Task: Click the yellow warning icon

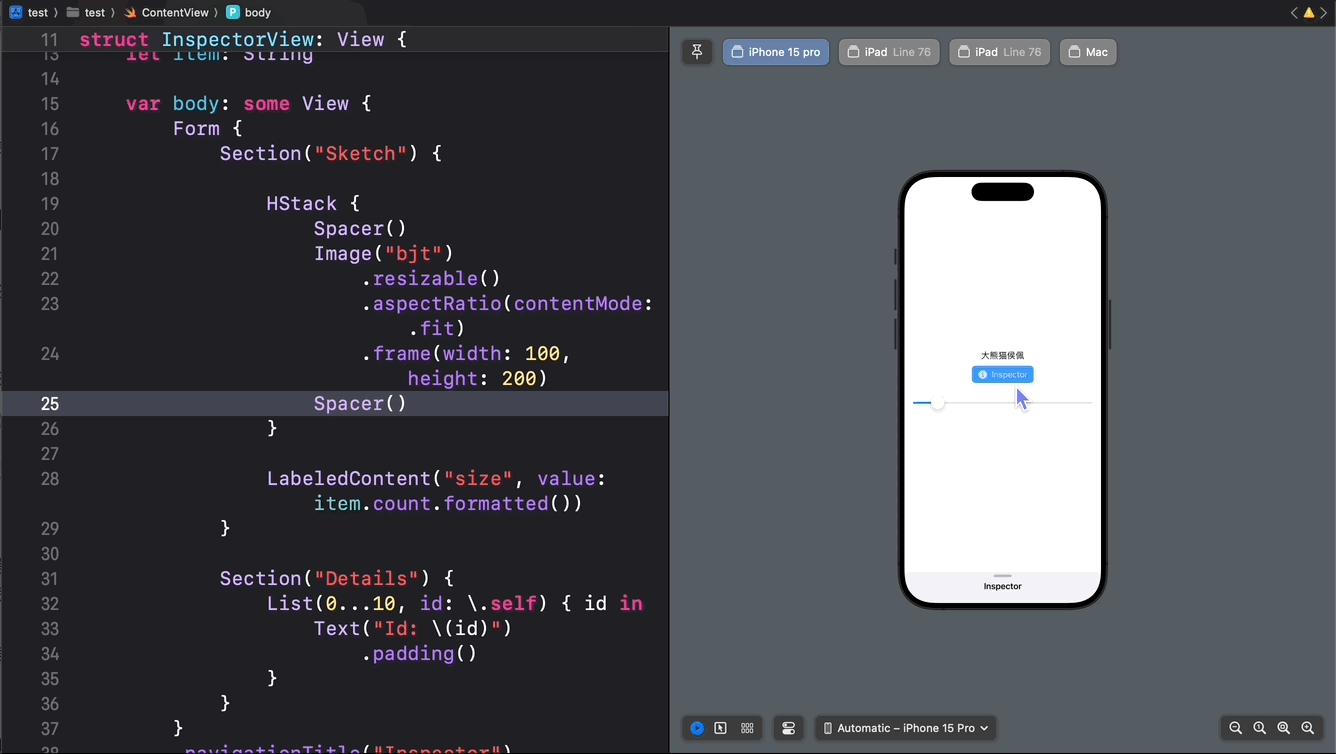Action: [1309, 12]
